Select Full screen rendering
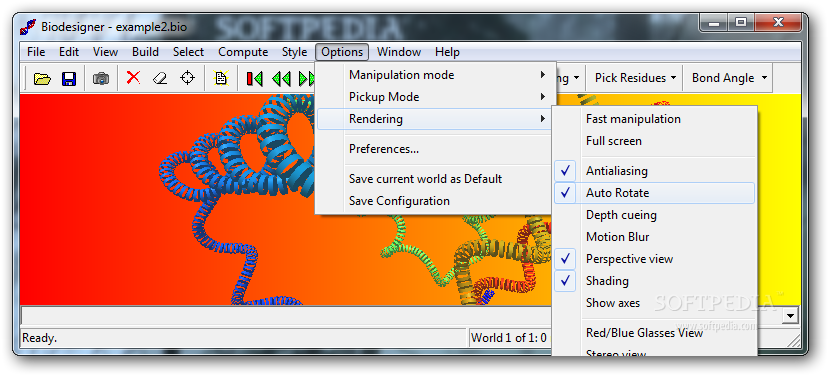 point(655,141)
